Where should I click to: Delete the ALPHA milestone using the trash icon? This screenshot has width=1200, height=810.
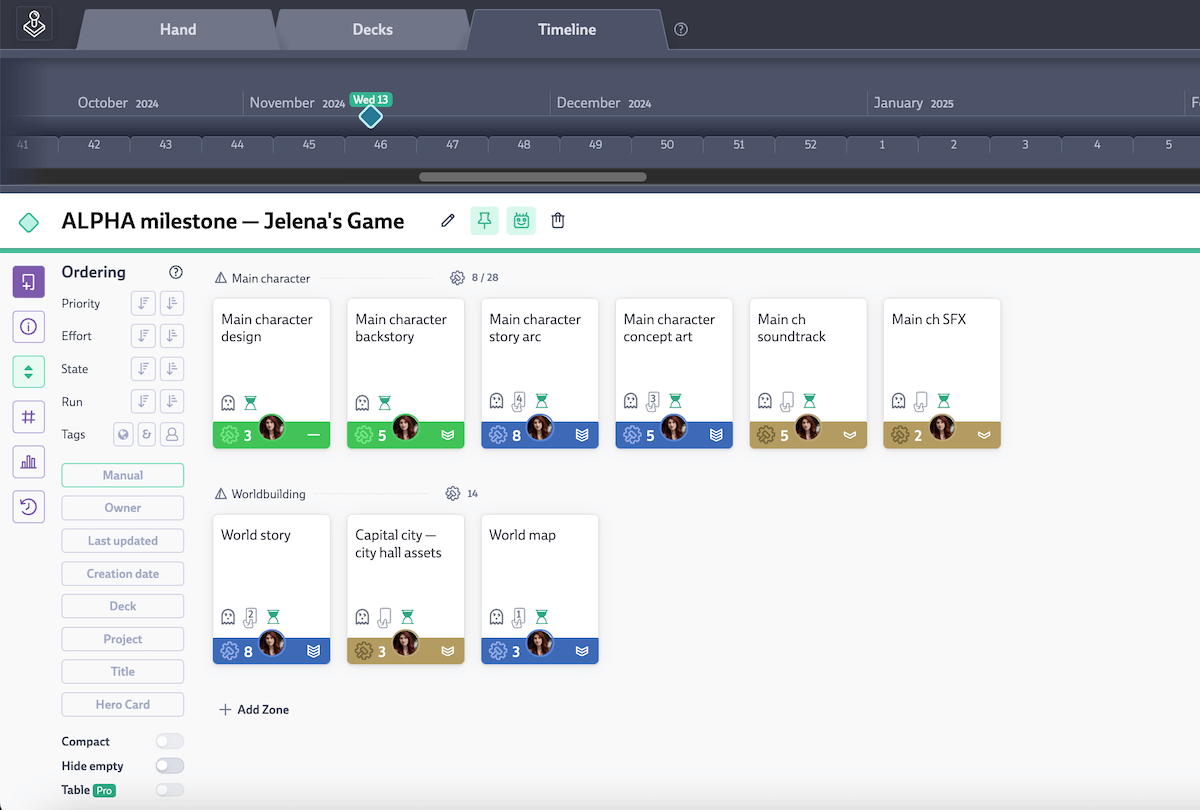pyautogui.click(x=557, y=220)
